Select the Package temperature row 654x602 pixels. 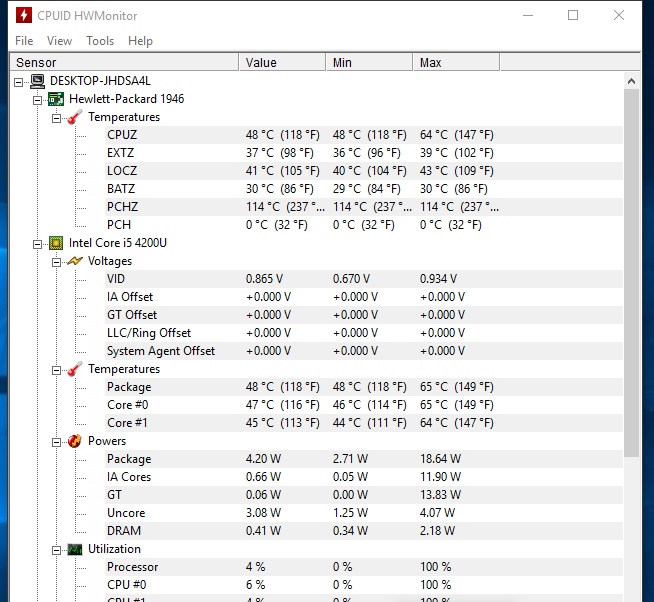click(364, 387)
